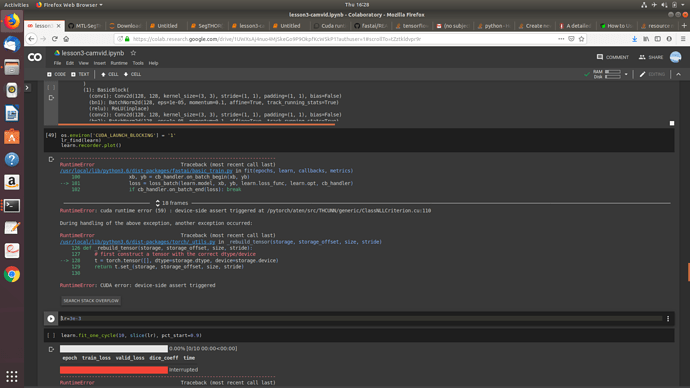
Task: Open the Edit menu
Action: (70, 63)
